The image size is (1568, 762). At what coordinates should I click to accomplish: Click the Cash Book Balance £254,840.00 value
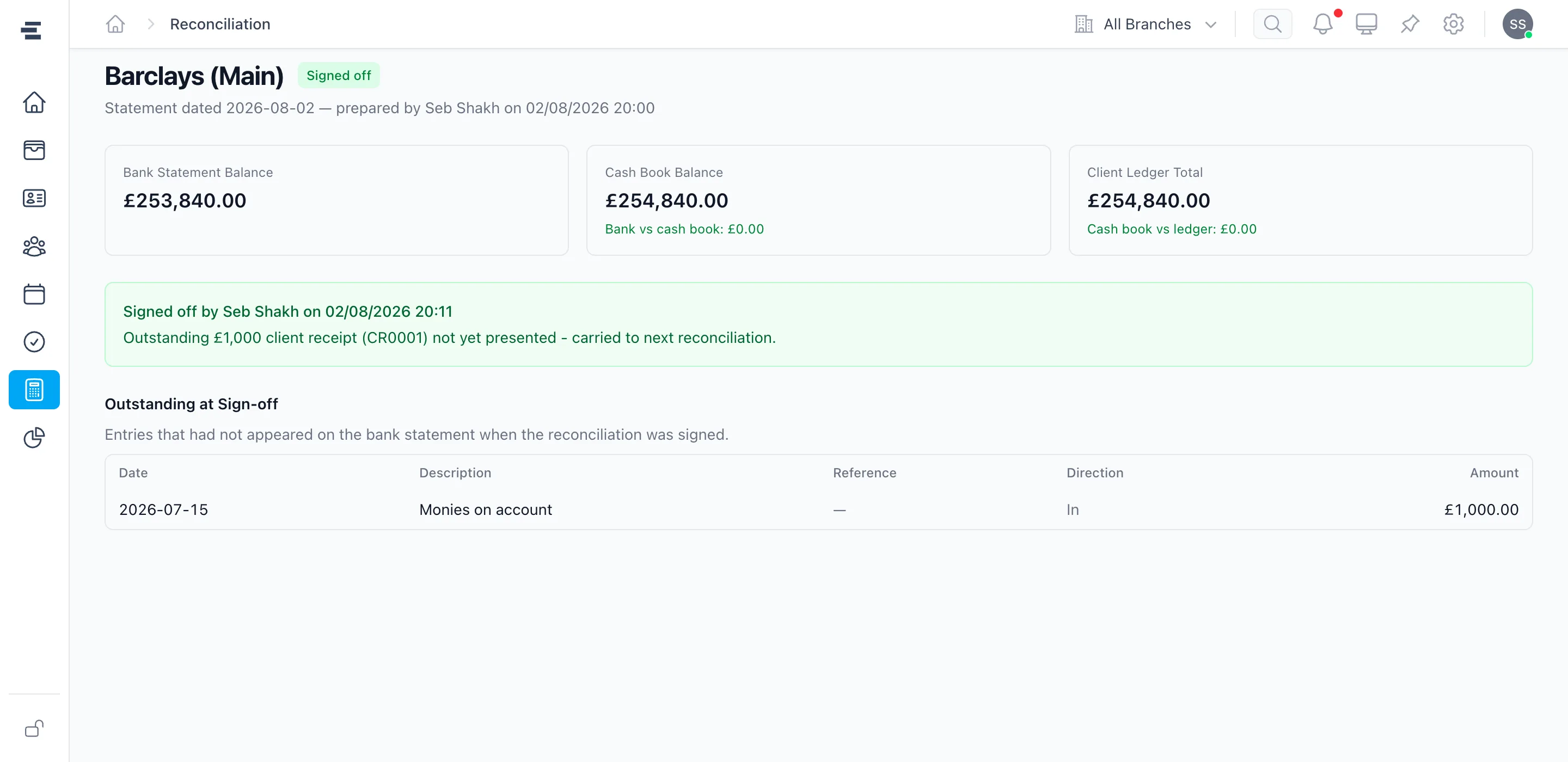pos(666,200)
